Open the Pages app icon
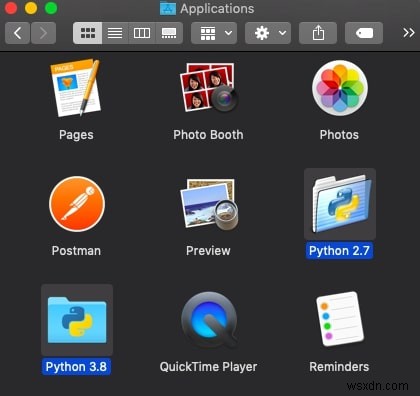Viewport: 420px width, 396px height. pyautogui.click(x=76, y=88)
